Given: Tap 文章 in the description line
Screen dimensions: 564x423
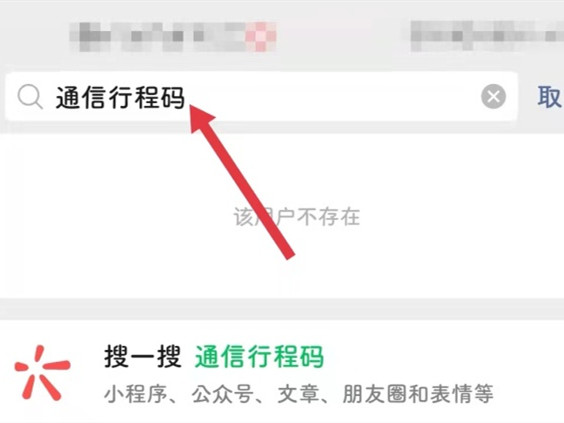Looking at the screenshot, I should tap(299, 394).
